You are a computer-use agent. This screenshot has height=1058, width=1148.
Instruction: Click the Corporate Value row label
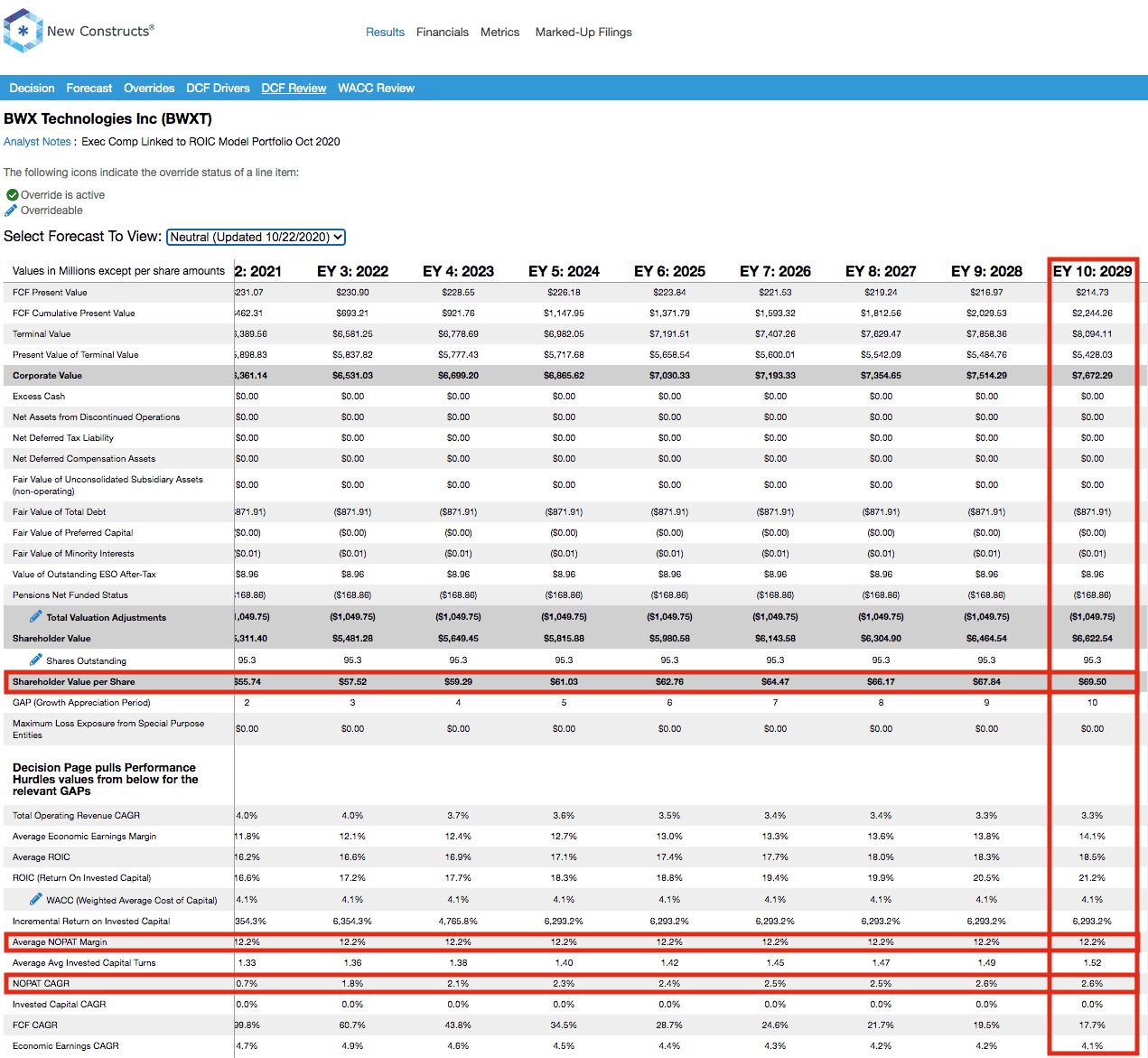pos(47,376)
